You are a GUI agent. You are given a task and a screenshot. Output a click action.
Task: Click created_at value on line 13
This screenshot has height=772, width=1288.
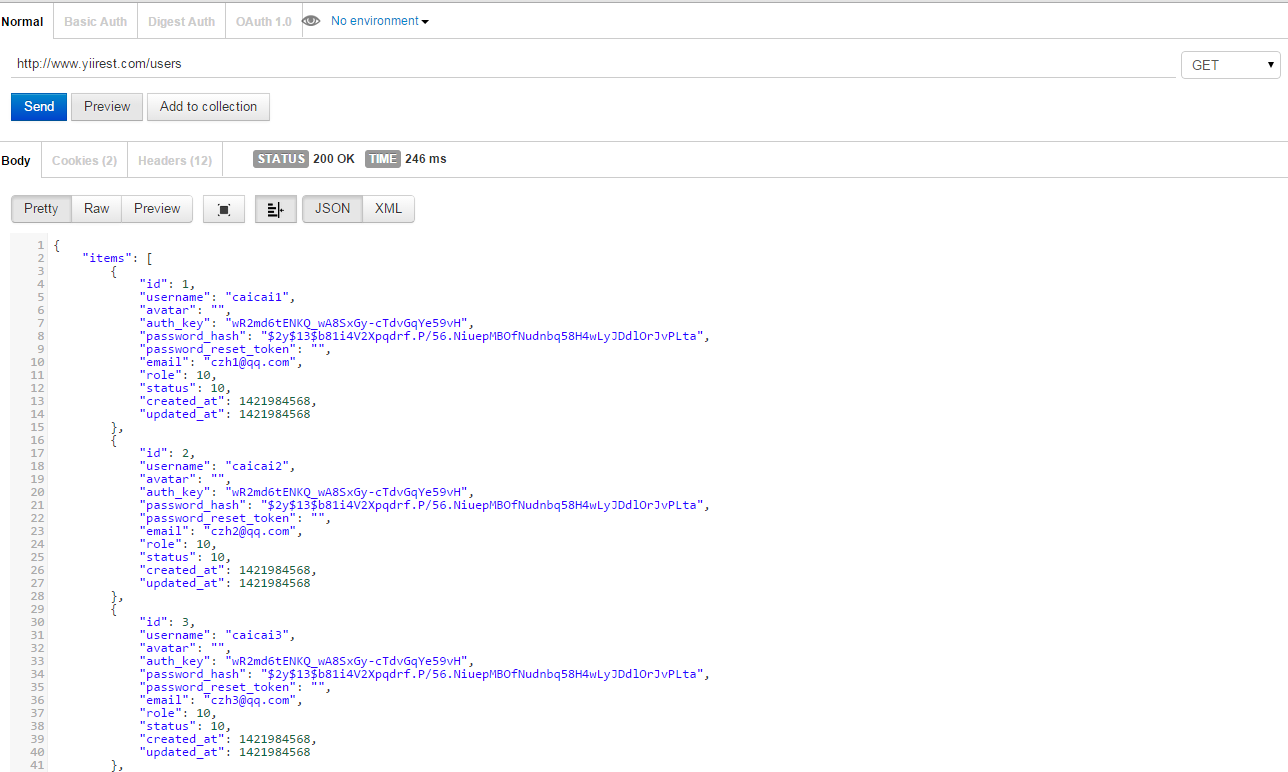[274, 401]
